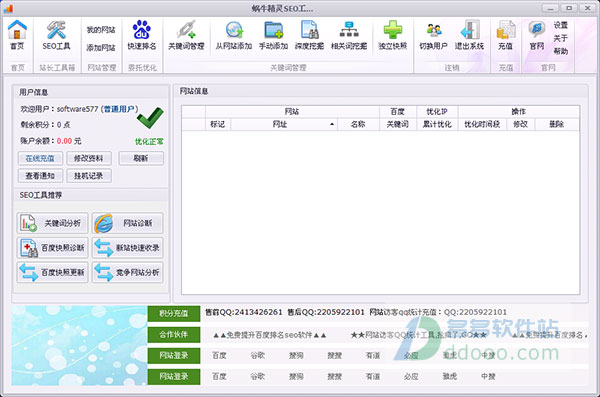Click the green plus 快照 icon
600x397 pixels.
393,35
